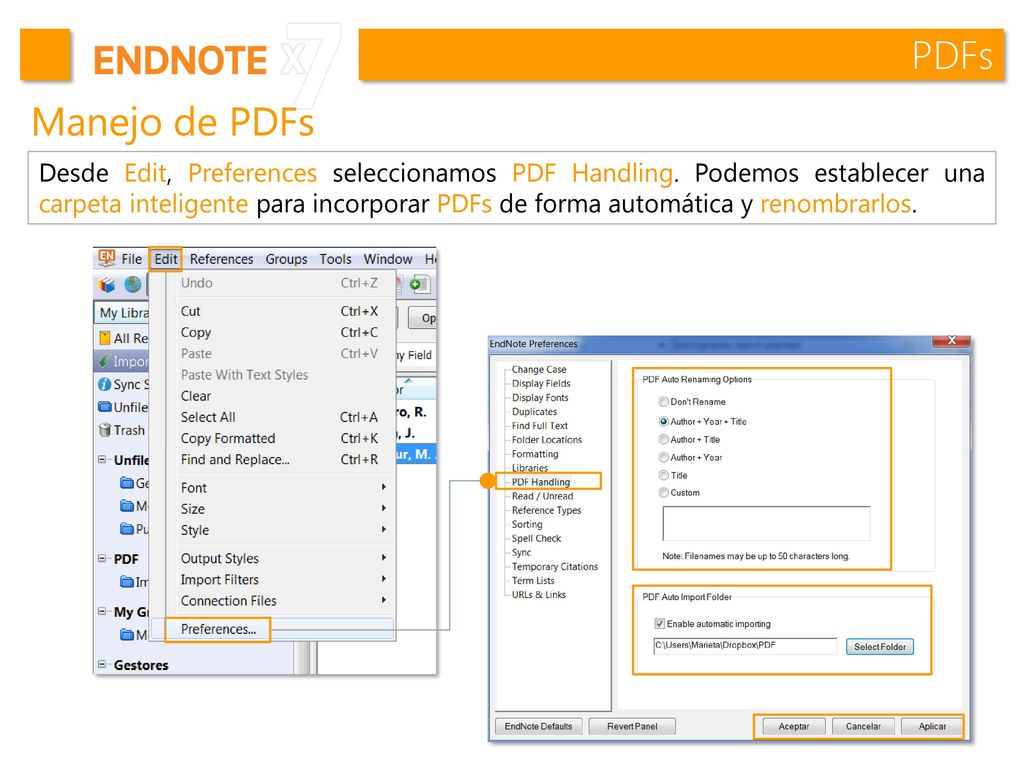
Task: Click the EndNote Defaults button
Action: point(538,726)
